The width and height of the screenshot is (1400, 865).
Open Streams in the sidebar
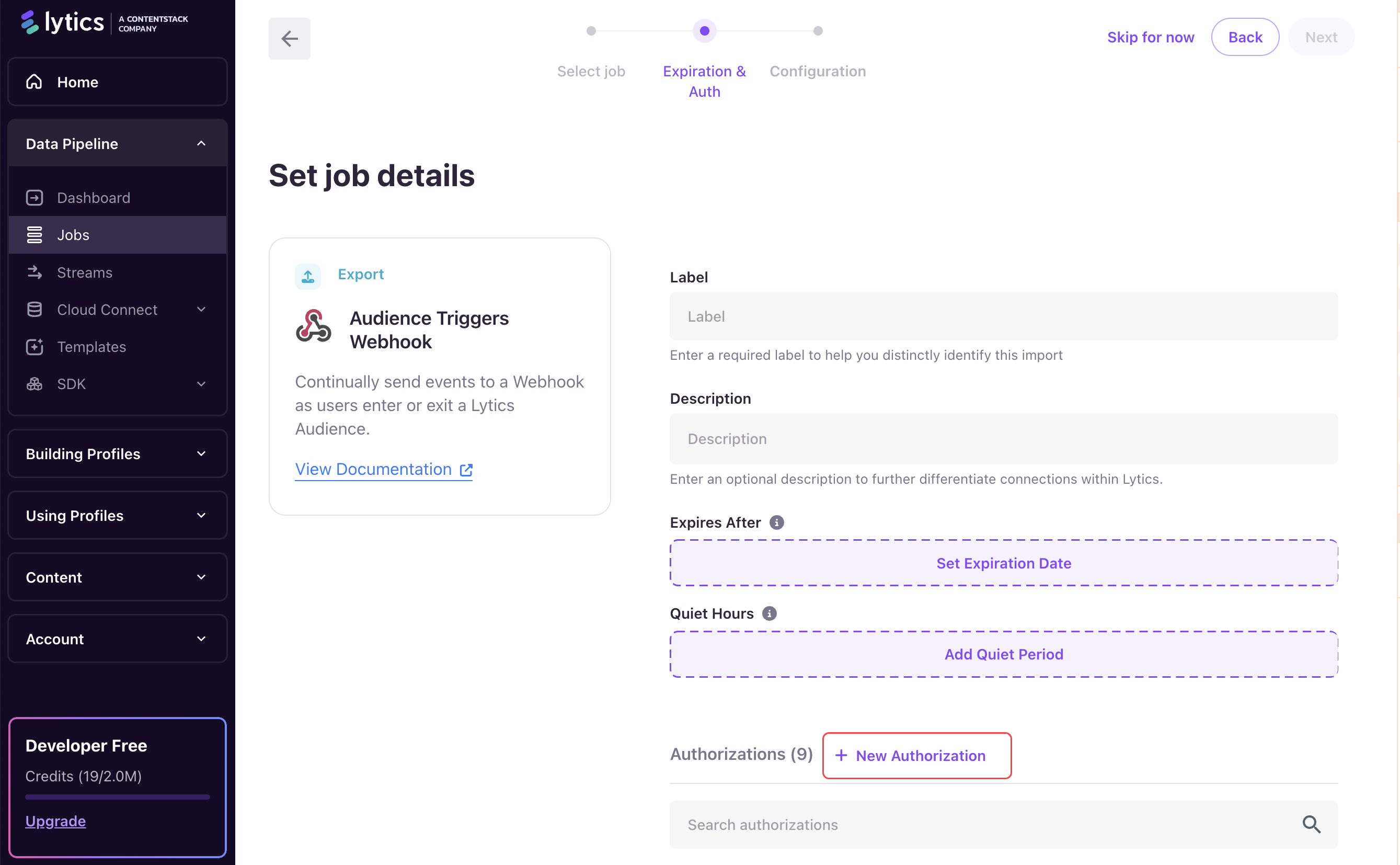pyautogui.click(x=85, y=272)
